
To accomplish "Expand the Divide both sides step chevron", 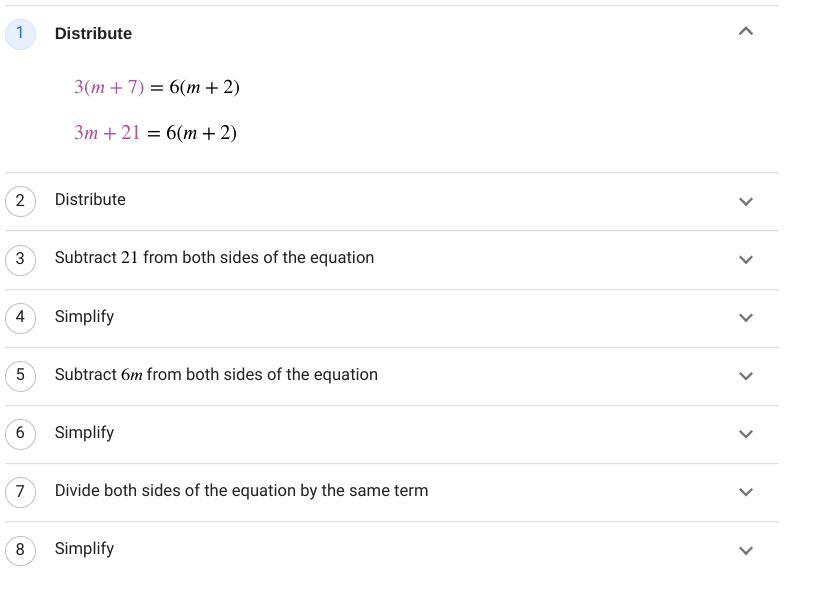I will [745, 492].
